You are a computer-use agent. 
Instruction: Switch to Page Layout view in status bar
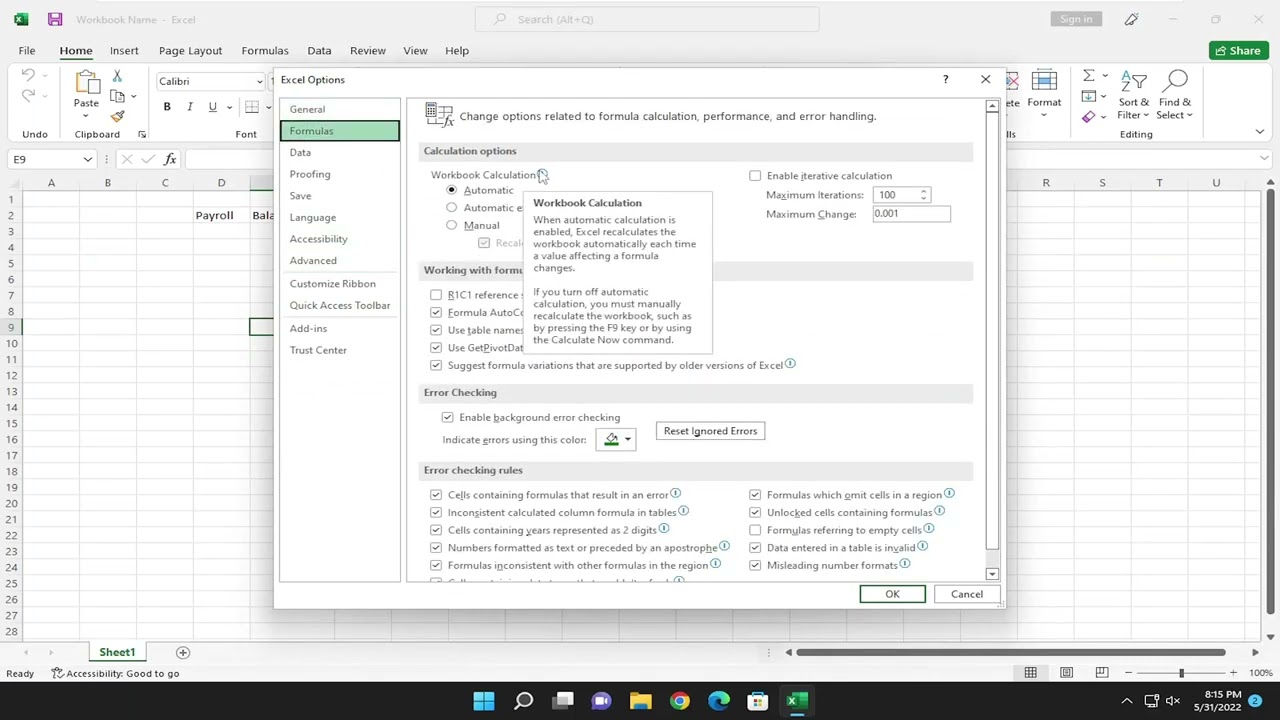point(1066,673)
